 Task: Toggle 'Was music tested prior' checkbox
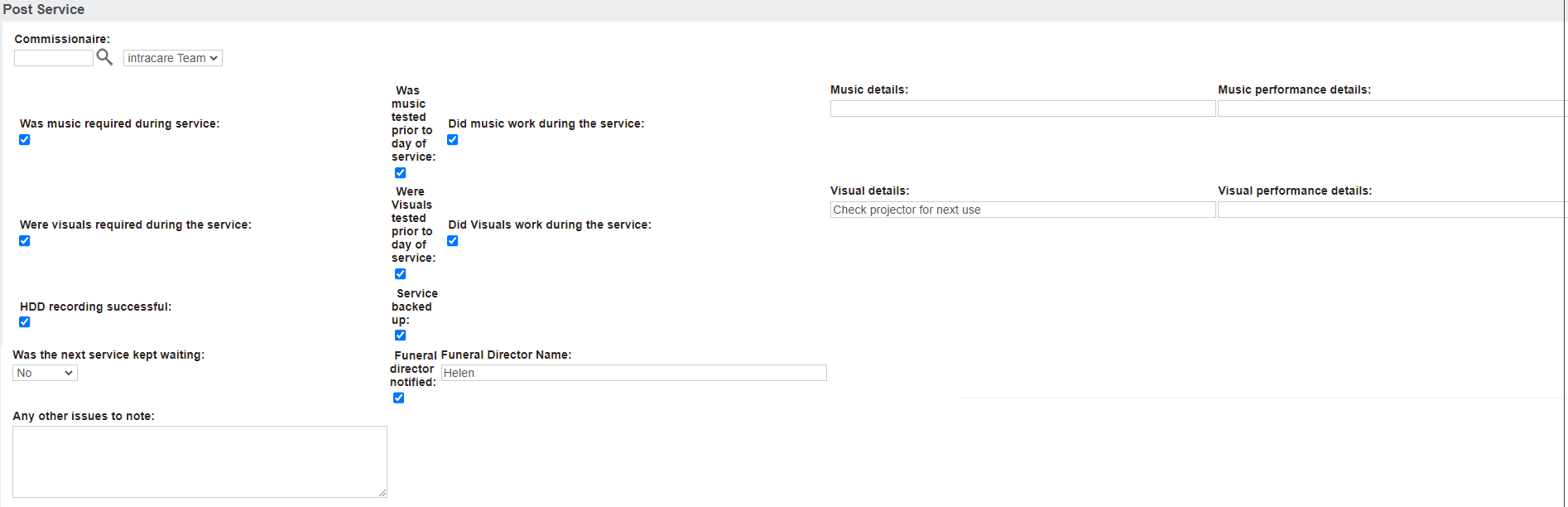point(401,173)
